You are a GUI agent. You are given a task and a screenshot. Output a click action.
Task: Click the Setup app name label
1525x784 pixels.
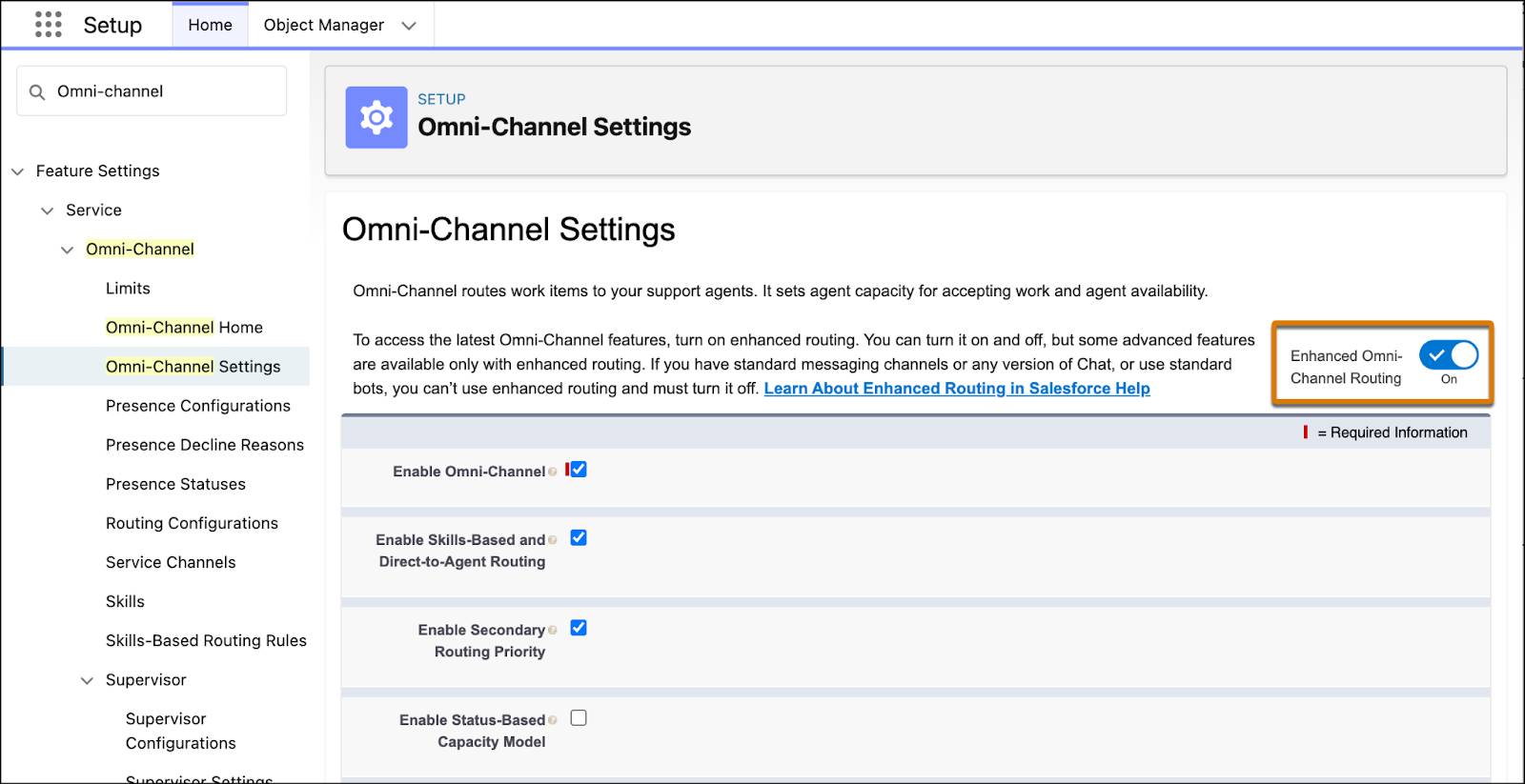click(x=112, y=25)
